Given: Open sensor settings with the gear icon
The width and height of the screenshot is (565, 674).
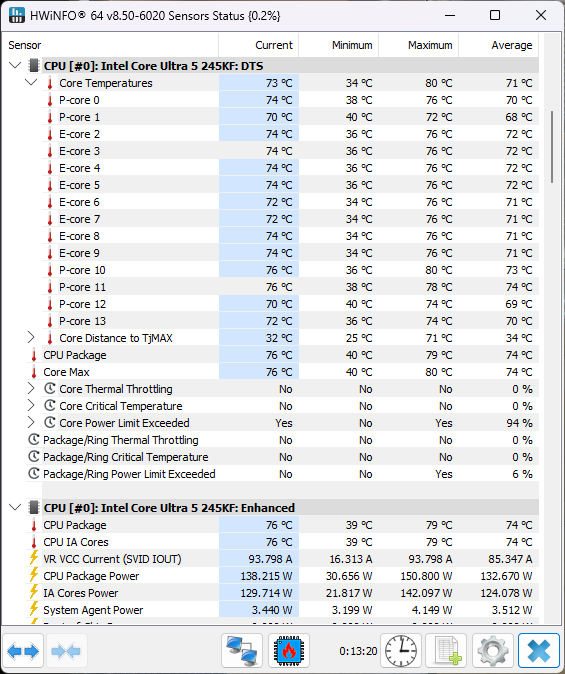Looking at the screenshot, I should [493, 651].
